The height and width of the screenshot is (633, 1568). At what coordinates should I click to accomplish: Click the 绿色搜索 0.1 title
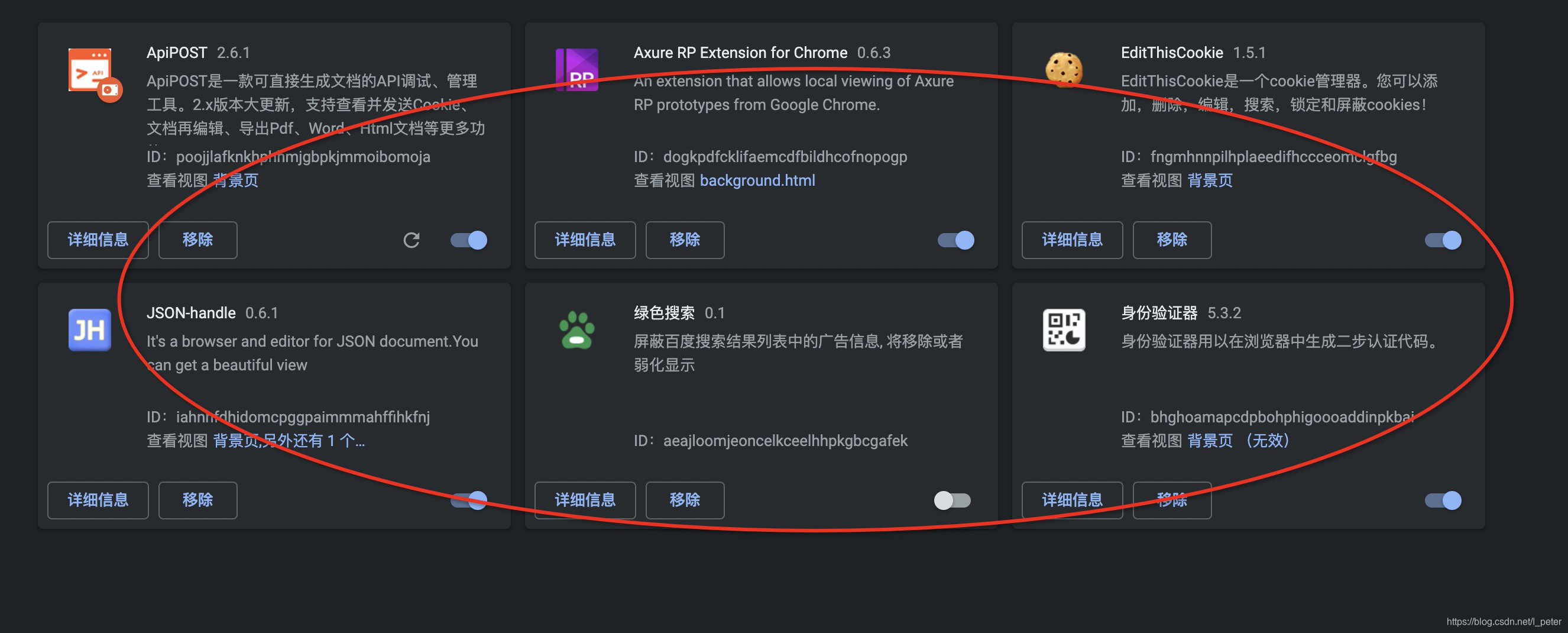pyautogui.click(x=679, y=313)
